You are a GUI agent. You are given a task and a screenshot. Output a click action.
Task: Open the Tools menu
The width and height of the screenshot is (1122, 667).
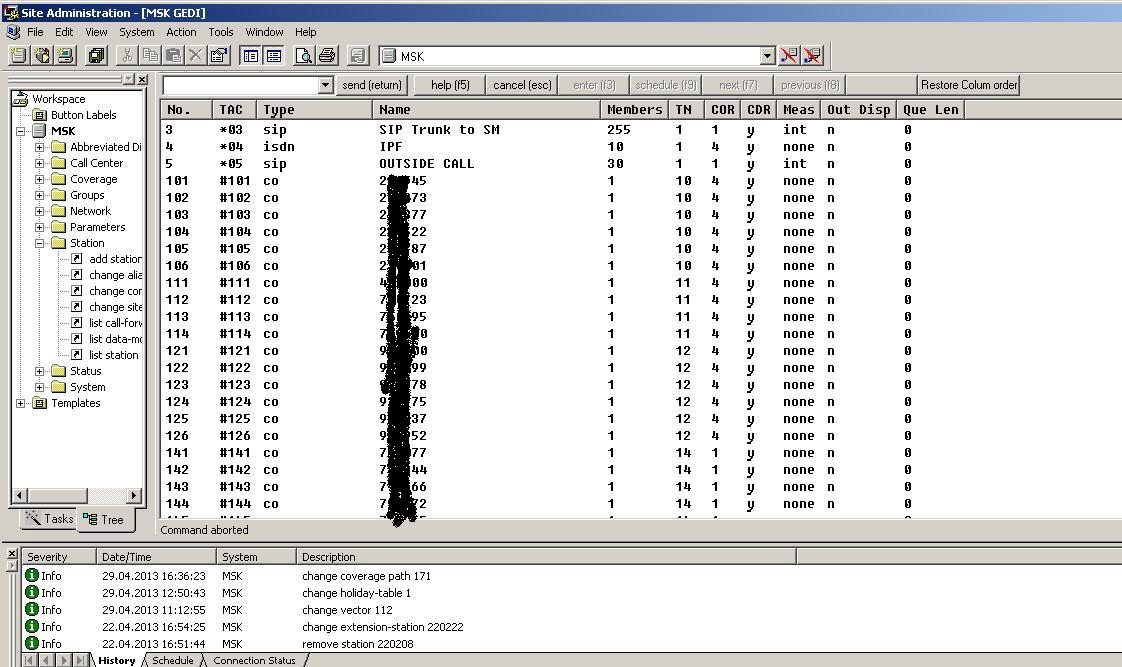(220, 32)
